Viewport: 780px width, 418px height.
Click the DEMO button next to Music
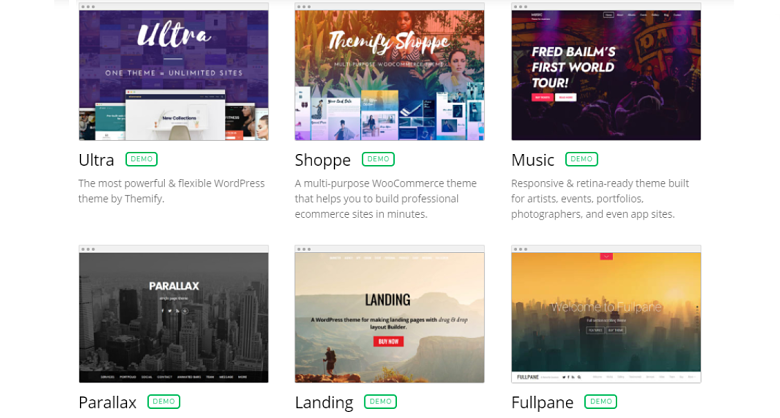(582, 159)
